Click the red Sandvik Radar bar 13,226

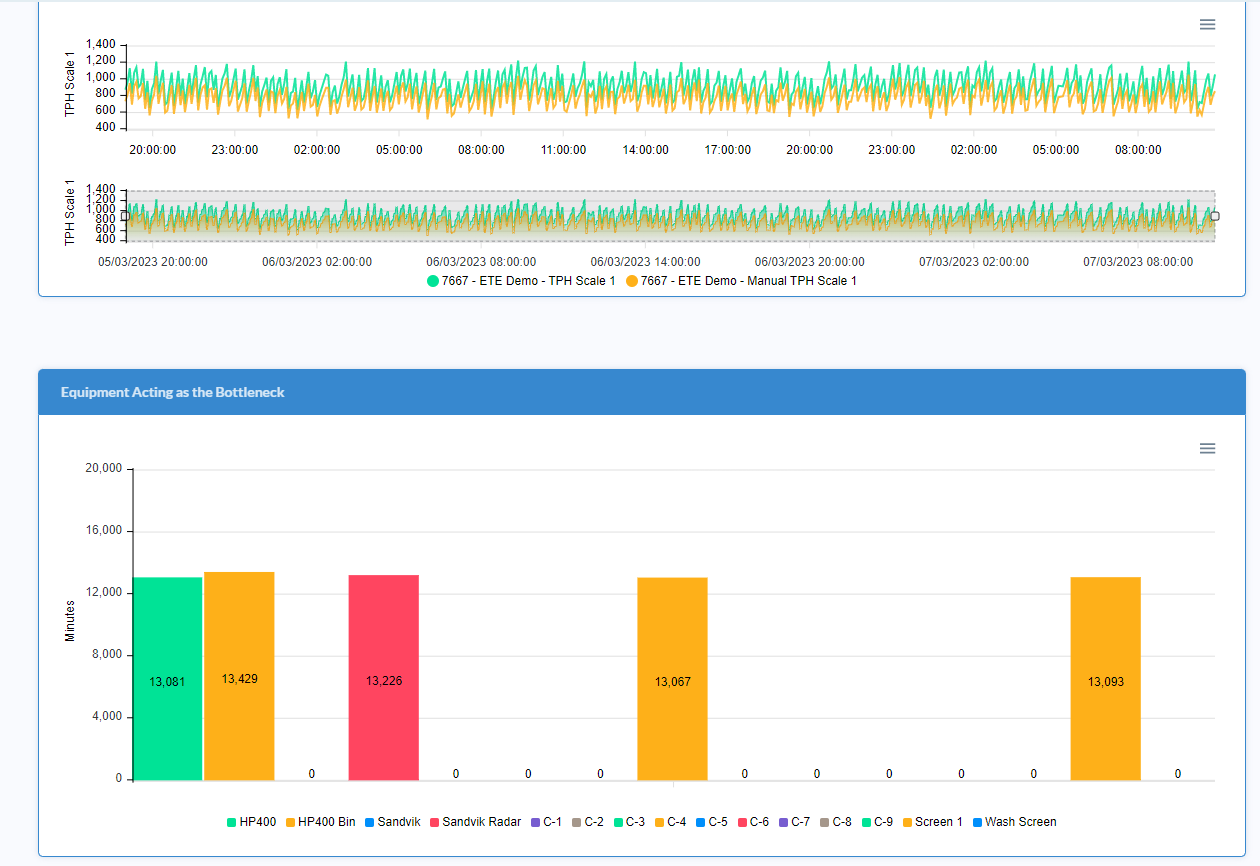click(x=384, y=678)
